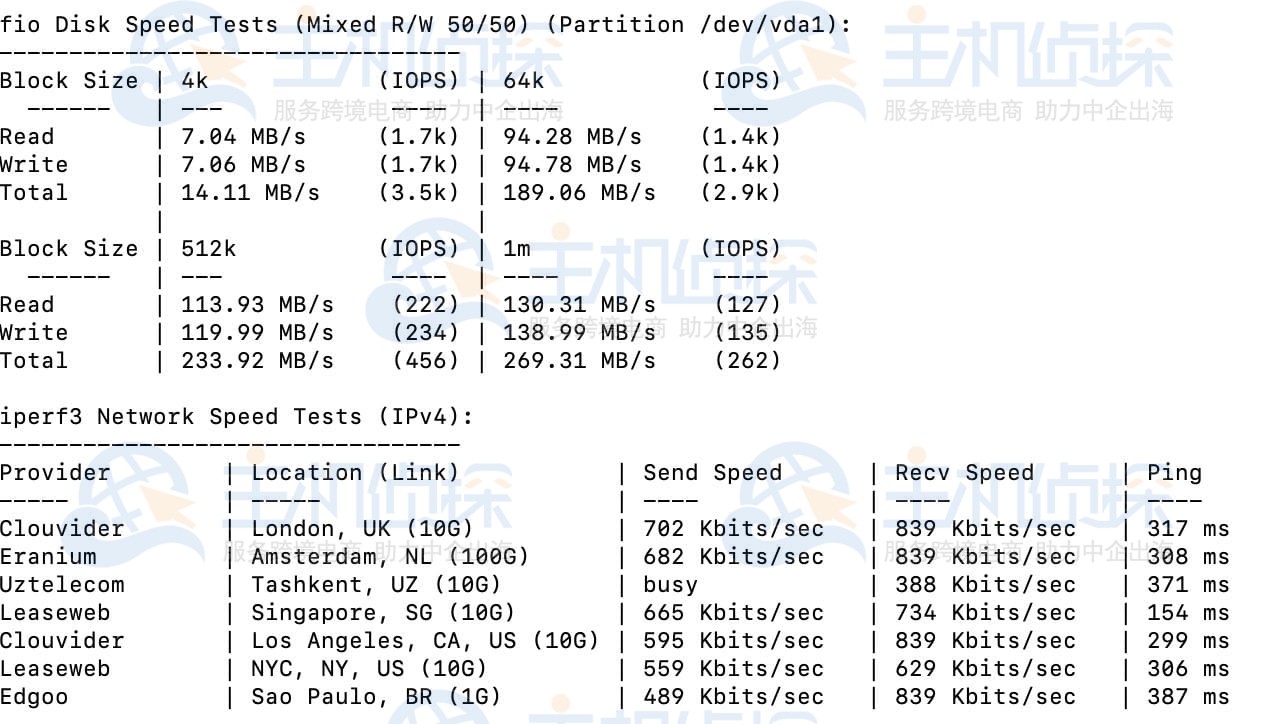Image resolution: width=1270 pixels, height=724 pixels.
Task: Click the 269.31 MB/s 1m total value
Action: click(x=579, y=361)
